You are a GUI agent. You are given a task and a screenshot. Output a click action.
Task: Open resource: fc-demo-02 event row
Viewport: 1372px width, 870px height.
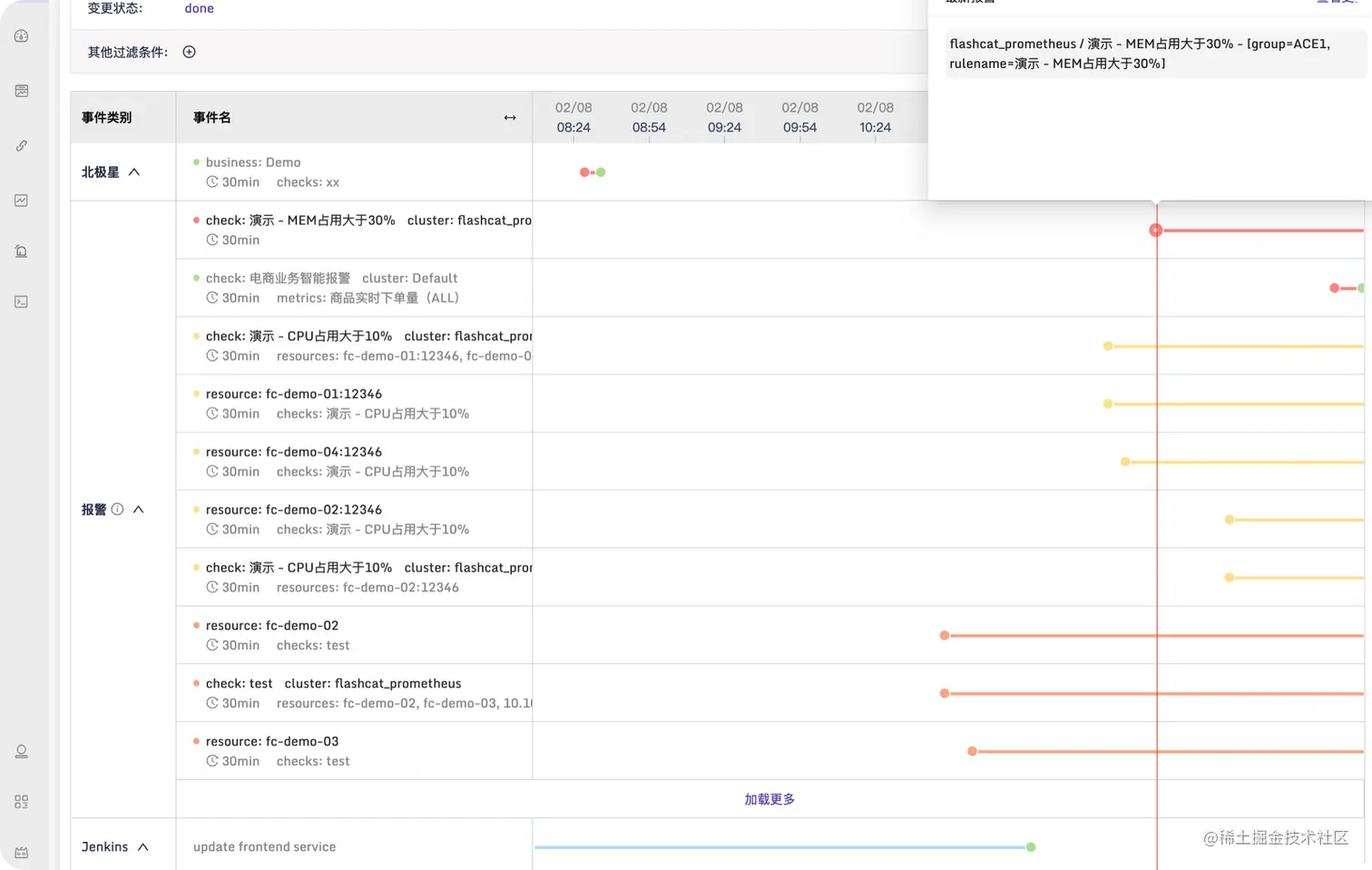(354, 636)
